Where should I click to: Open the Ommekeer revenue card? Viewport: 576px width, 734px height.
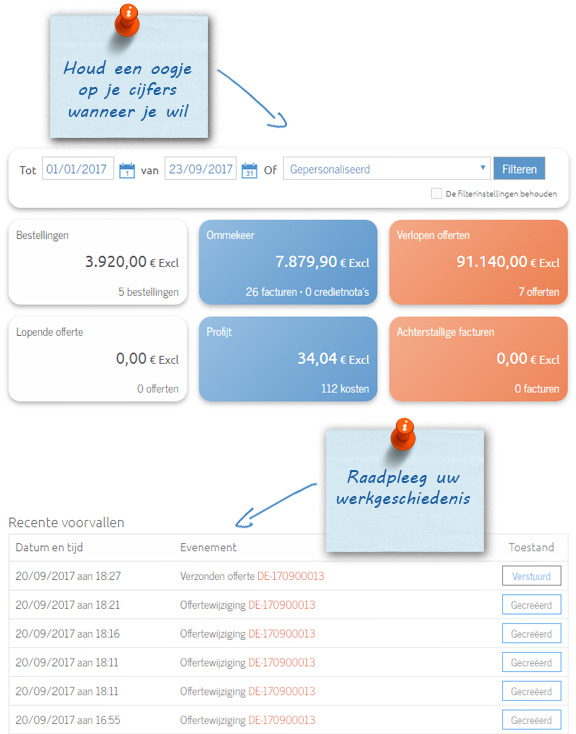click(x=288, y=263)
